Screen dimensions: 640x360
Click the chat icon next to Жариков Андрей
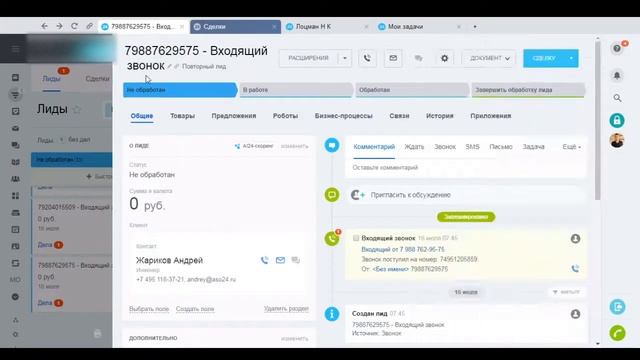coord(296,260)
